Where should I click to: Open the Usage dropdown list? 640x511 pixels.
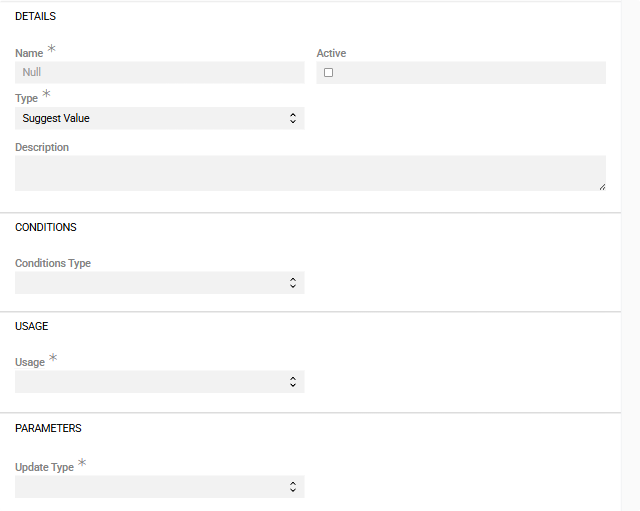(159, 382)
